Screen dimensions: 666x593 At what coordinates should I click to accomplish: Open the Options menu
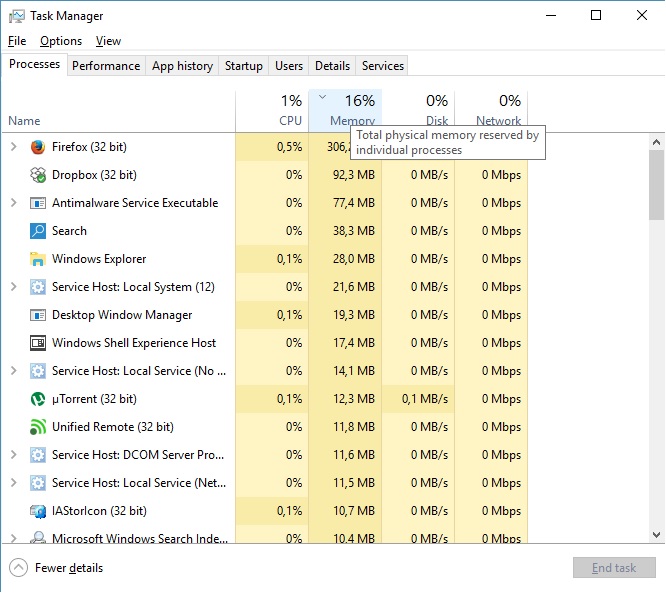coord(61,41)
